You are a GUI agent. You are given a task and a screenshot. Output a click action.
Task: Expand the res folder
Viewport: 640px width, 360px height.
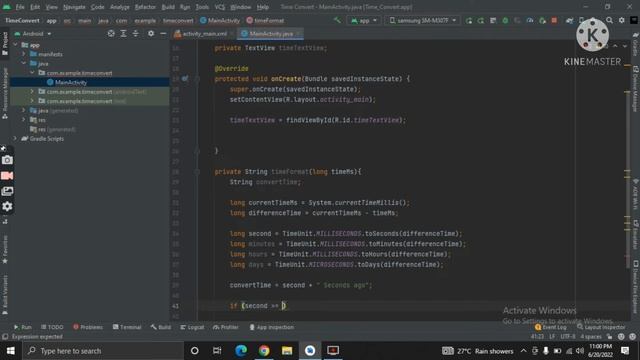(24, 120)
